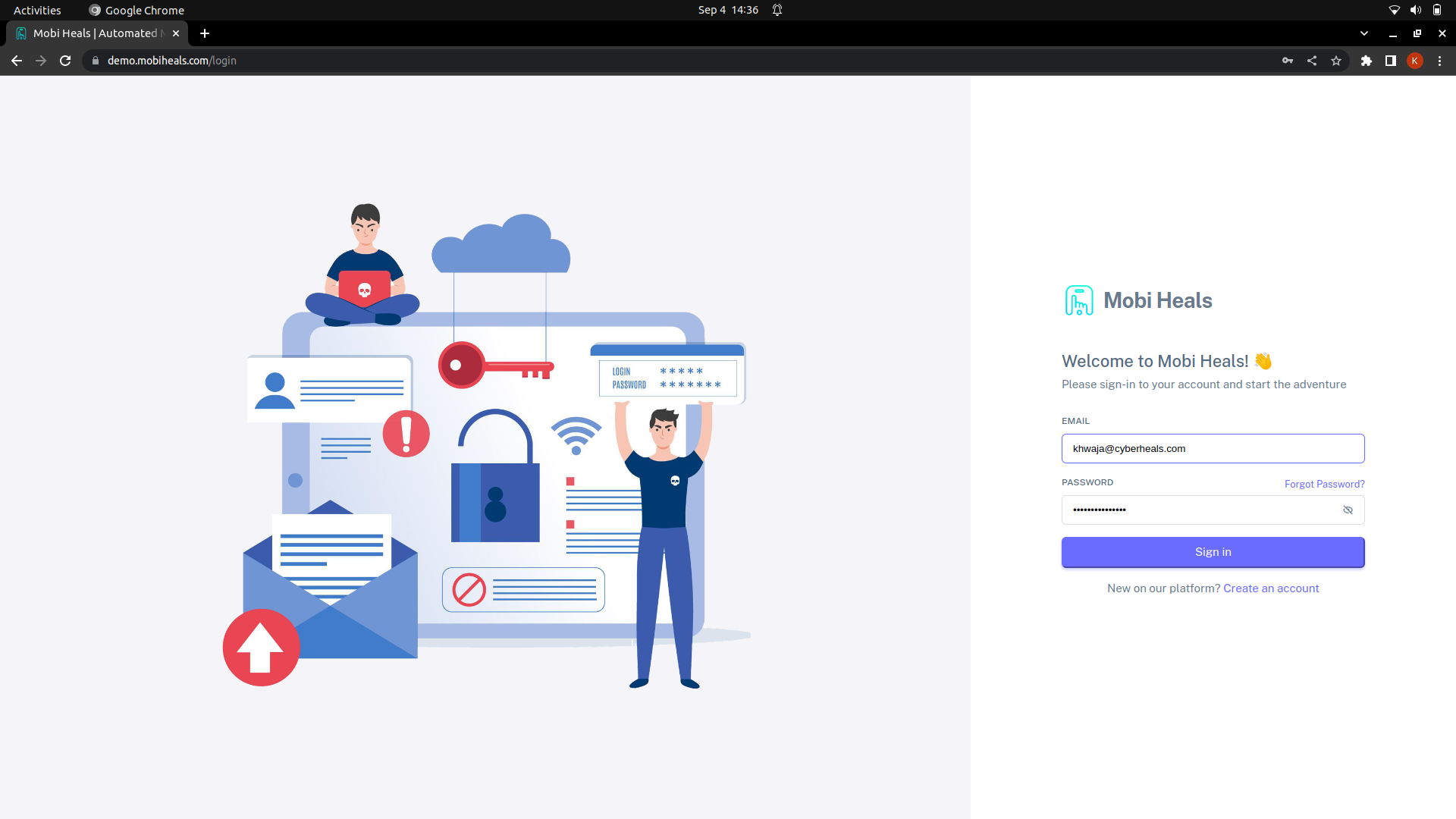Screen dimensions: 1456x819
Task: Open the Chrome profile avatar K
Action: point(1415,61)
